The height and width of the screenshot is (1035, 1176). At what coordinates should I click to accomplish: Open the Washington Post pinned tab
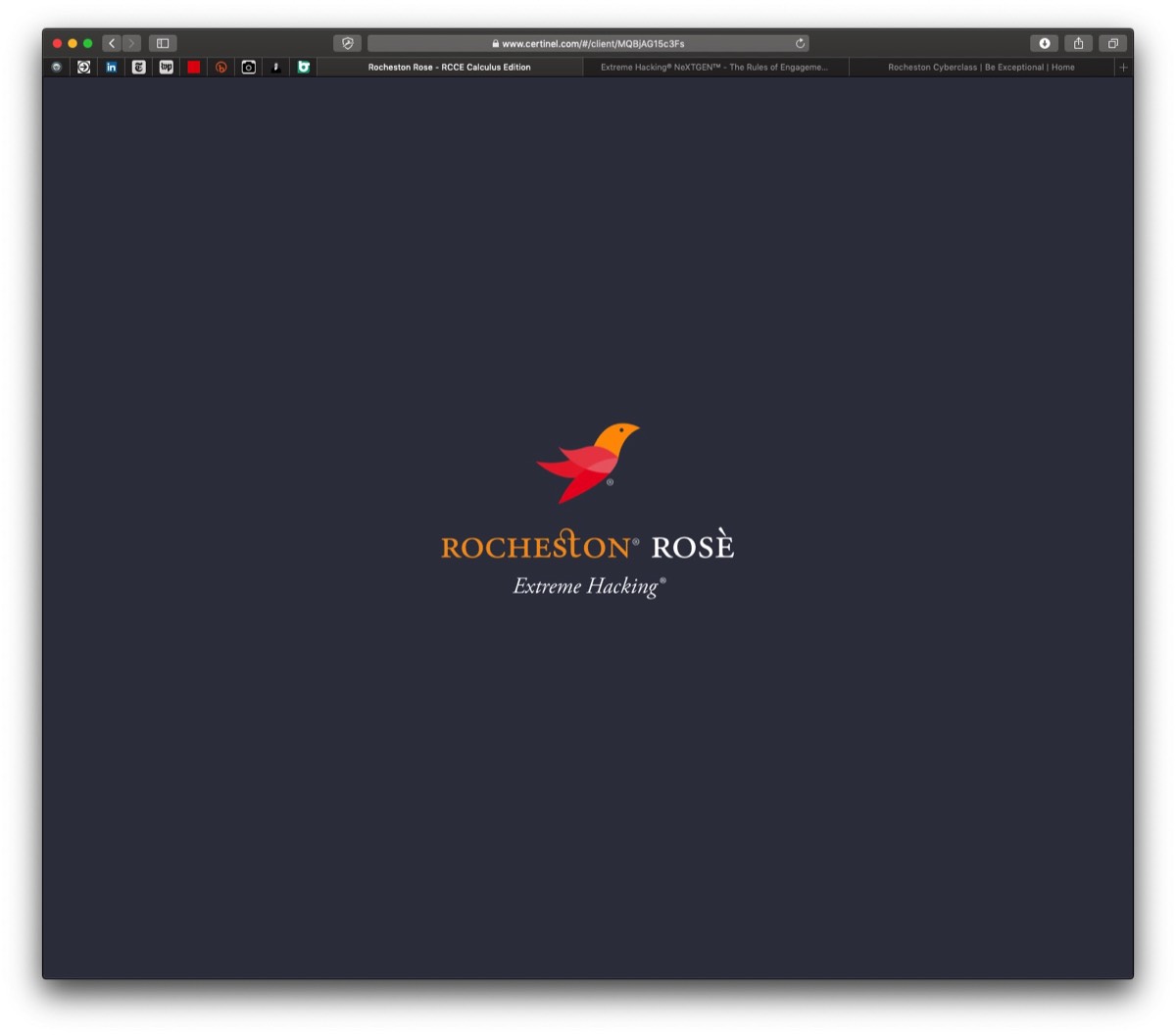(167, 68)
